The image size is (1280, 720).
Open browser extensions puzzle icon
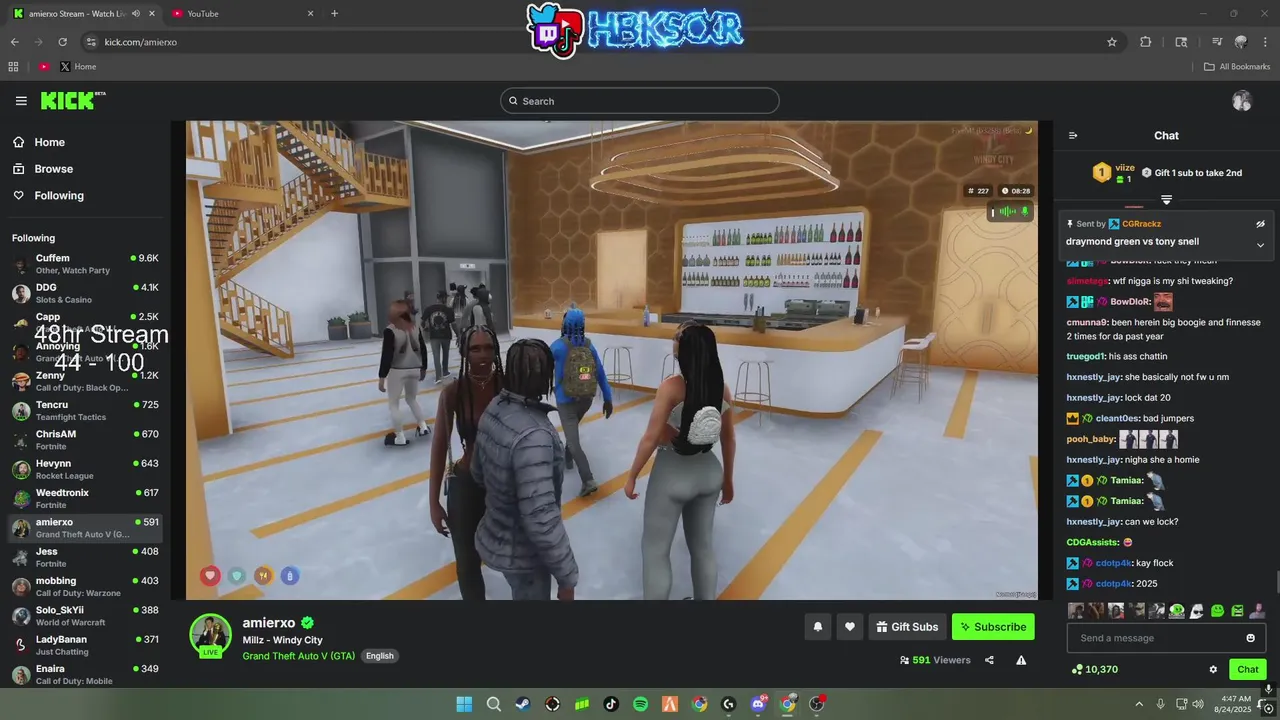click(x=1146, y=42)
